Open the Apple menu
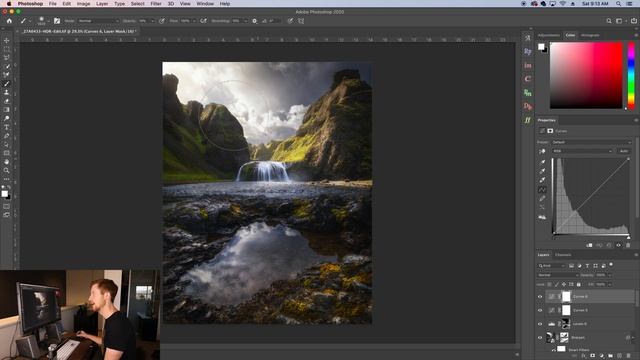This screenshot has height=360, width=640. tap(9, 4)
